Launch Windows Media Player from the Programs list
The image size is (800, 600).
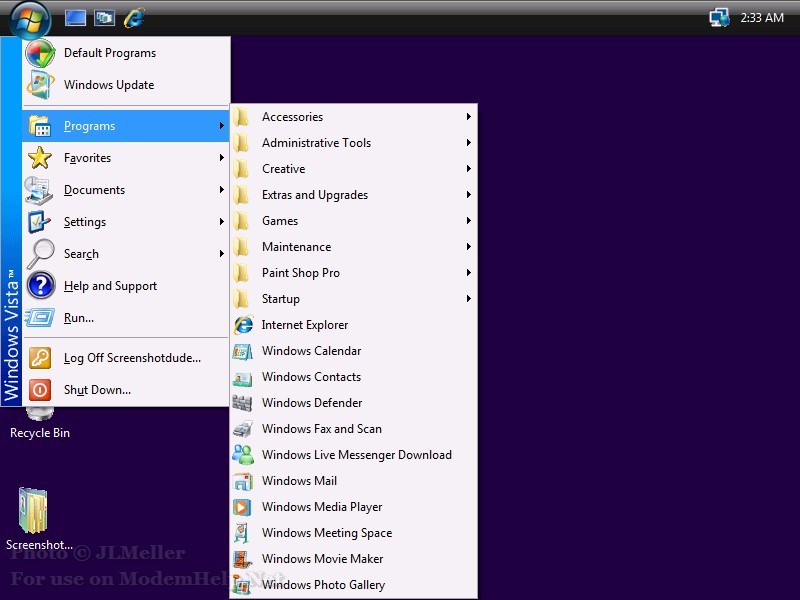point(321,507)
